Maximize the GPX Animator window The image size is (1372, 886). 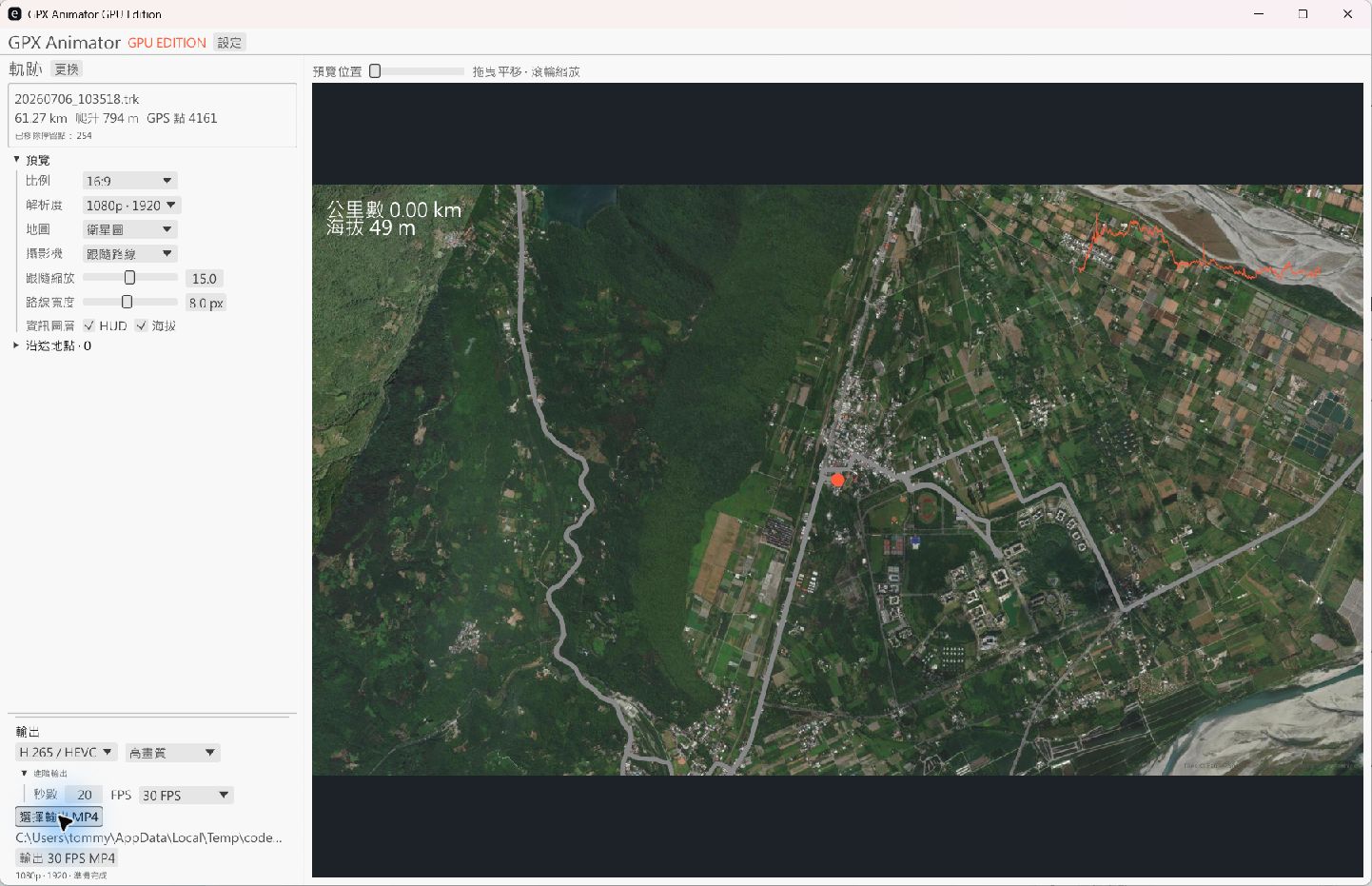coord(1303,13)
